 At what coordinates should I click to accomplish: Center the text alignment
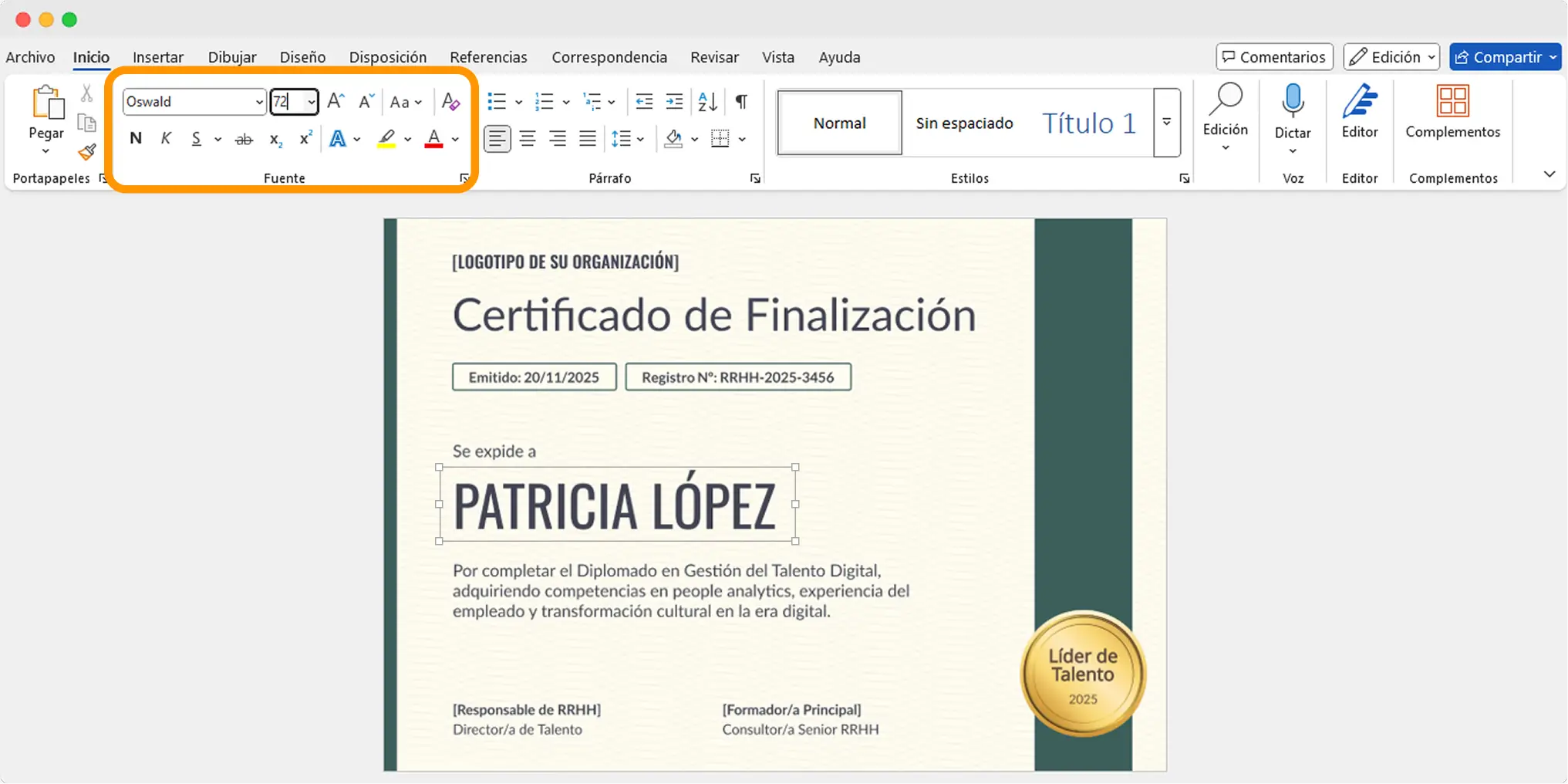[x=528, y=139]
